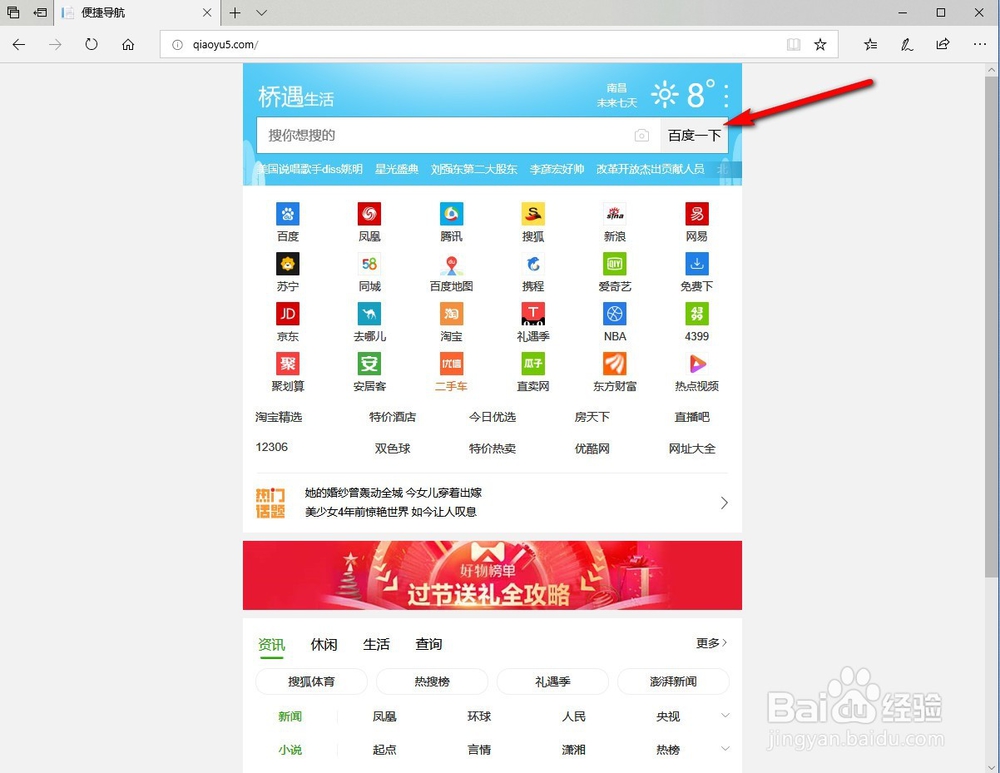Open the Edge Settings and more menu
1000x773 pixels.
[x=980, y=44]
